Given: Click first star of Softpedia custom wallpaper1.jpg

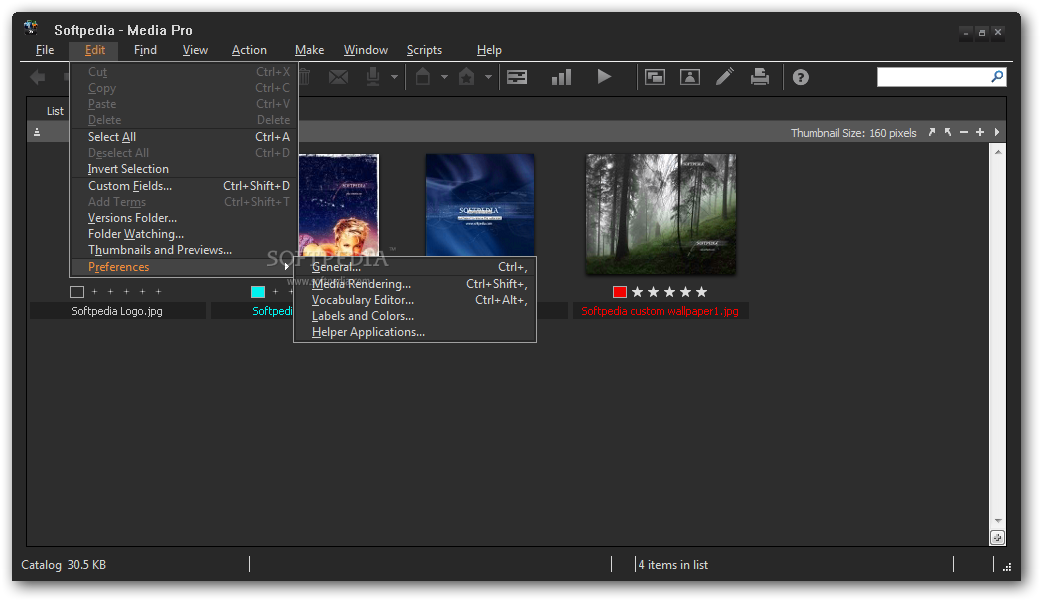Looking at the screenshot, I should 637,292.
